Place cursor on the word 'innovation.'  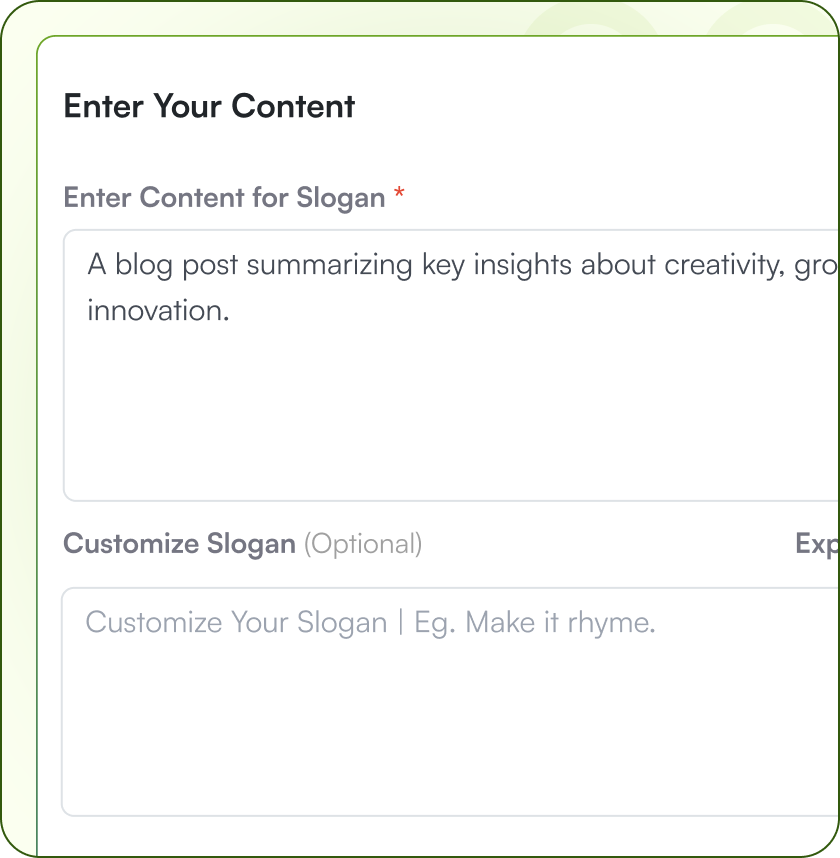(158, 310)
